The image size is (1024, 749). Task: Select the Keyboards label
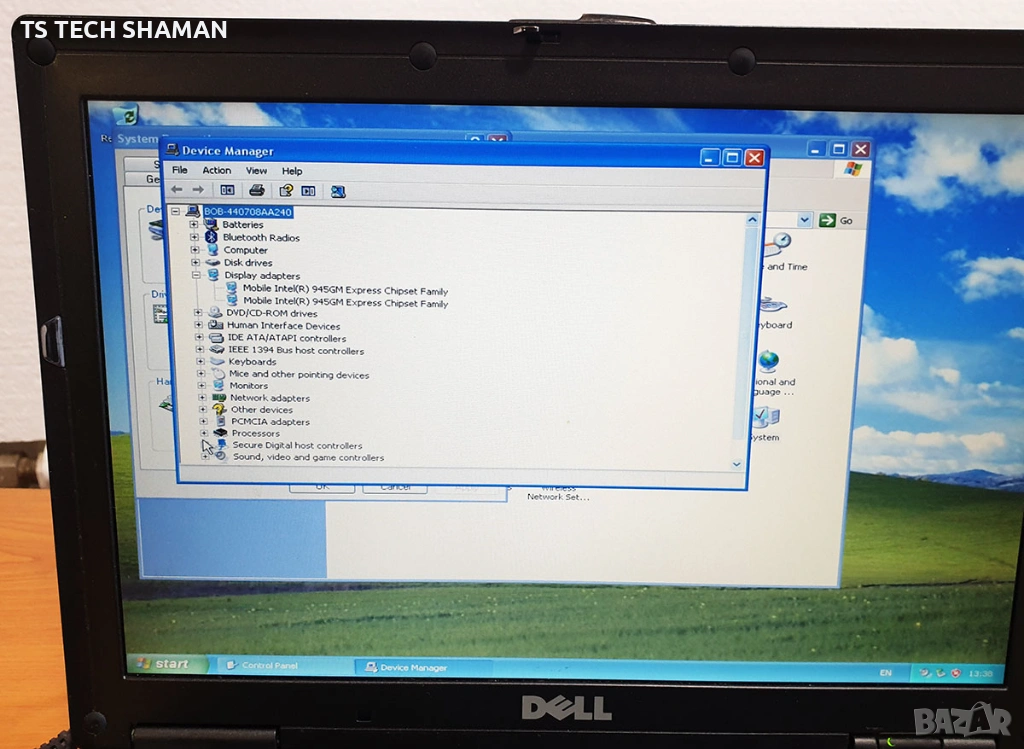point(252,362)
